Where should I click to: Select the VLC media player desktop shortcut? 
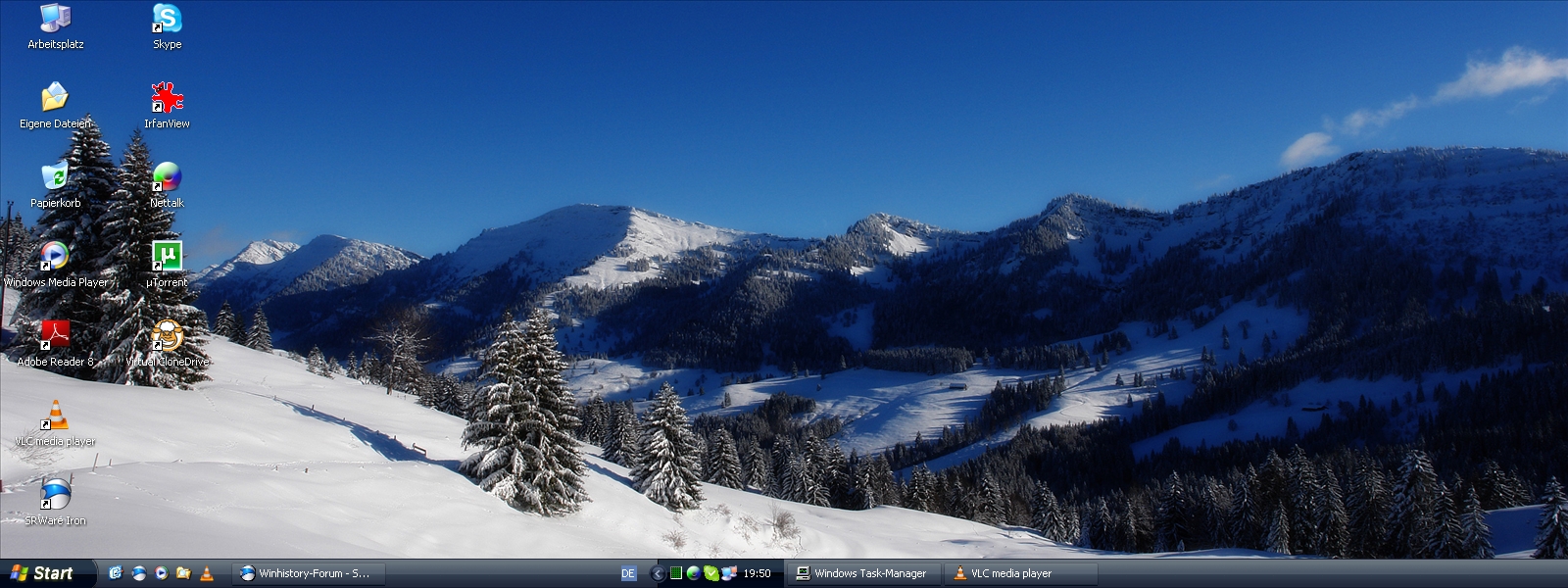pos(55,416)
